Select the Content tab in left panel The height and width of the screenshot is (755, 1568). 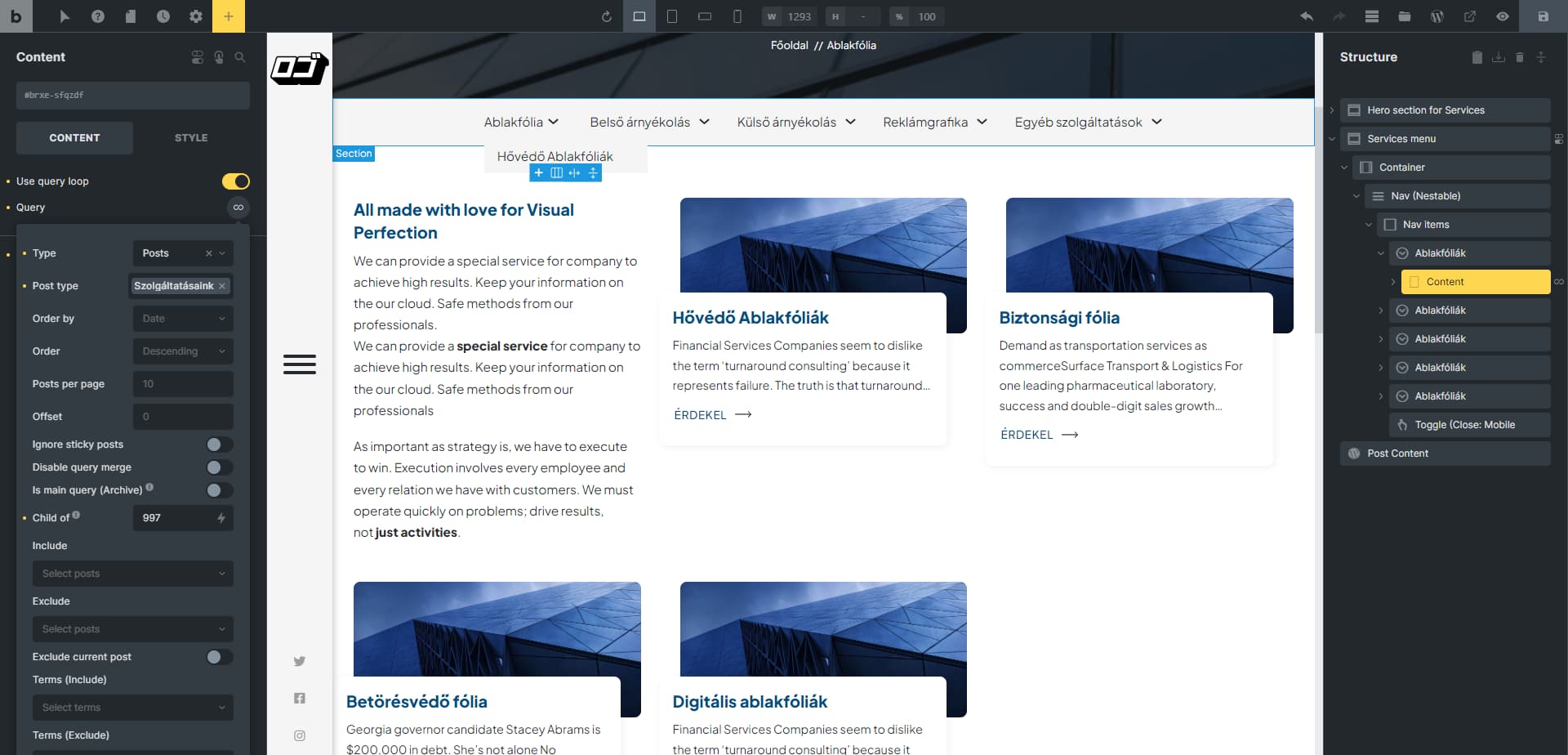click(x=74, y=137)
